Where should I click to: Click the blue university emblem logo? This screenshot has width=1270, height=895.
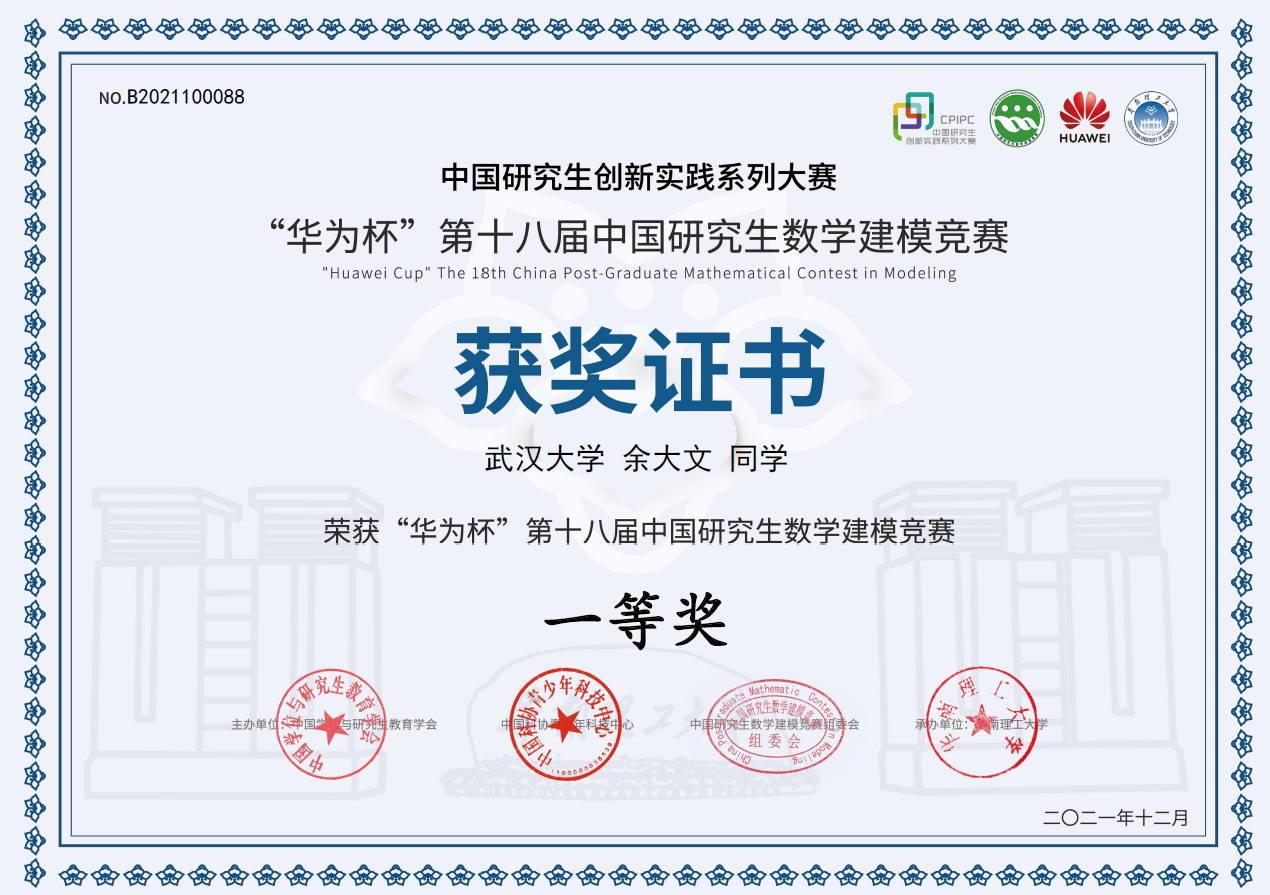pyautogui.click(x=1152, y=118)
